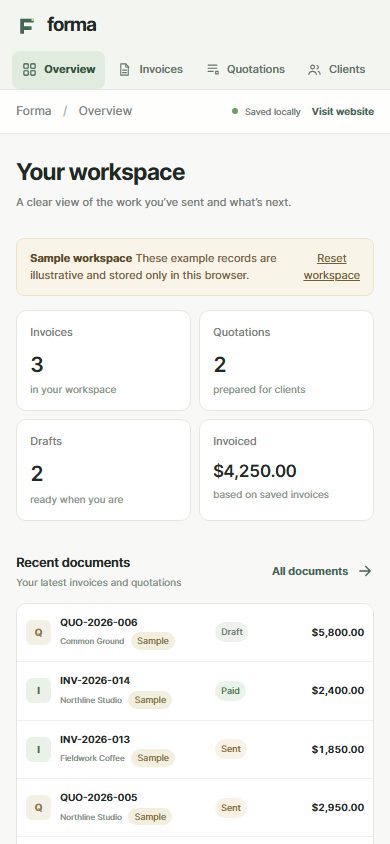Click the $2,400.00 amount
390x844 pixels.
(338, 691)
